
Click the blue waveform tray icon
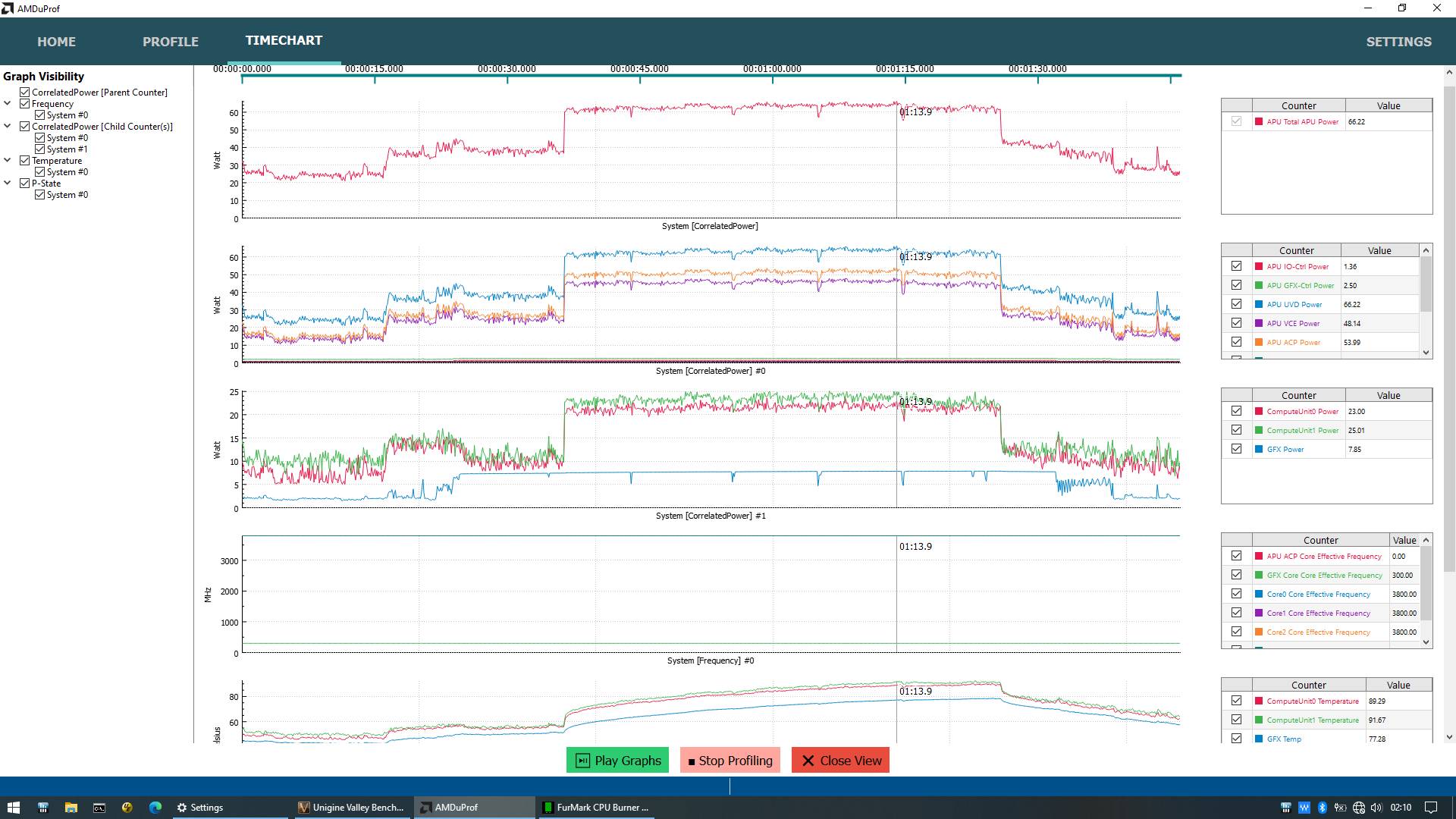point(1304,808)
